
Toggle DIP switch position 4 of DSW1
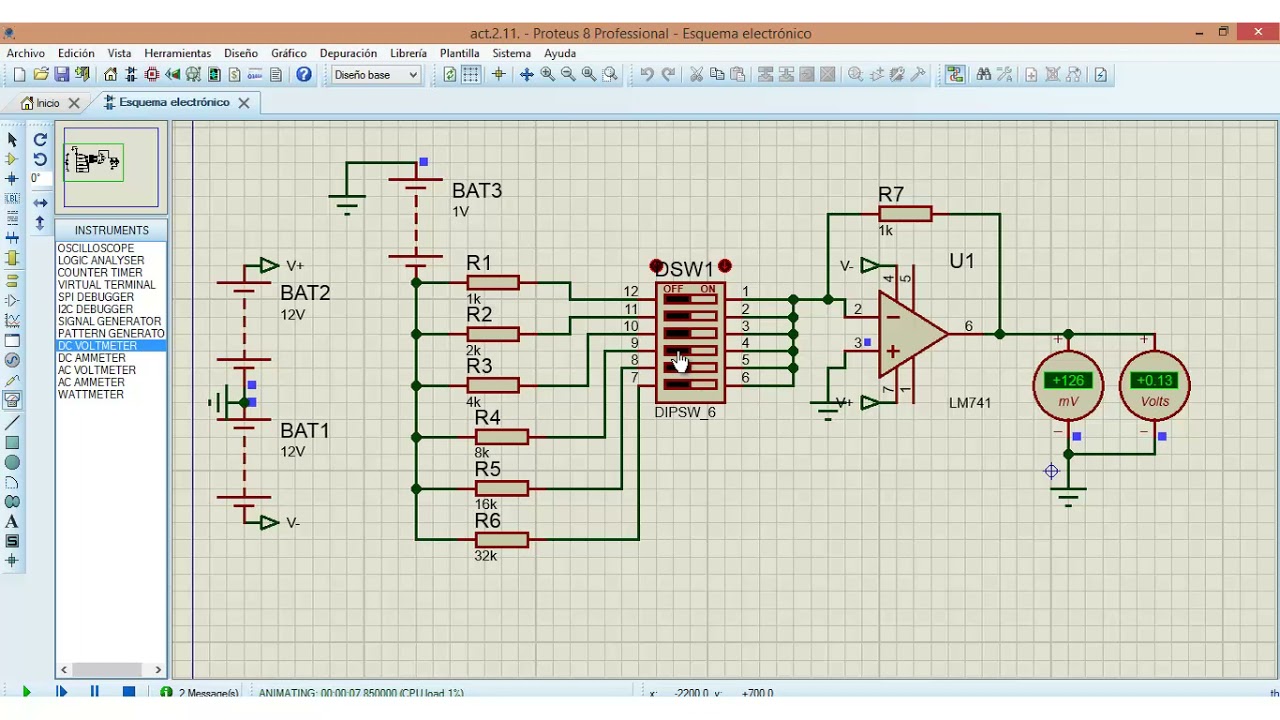[690, 350]
